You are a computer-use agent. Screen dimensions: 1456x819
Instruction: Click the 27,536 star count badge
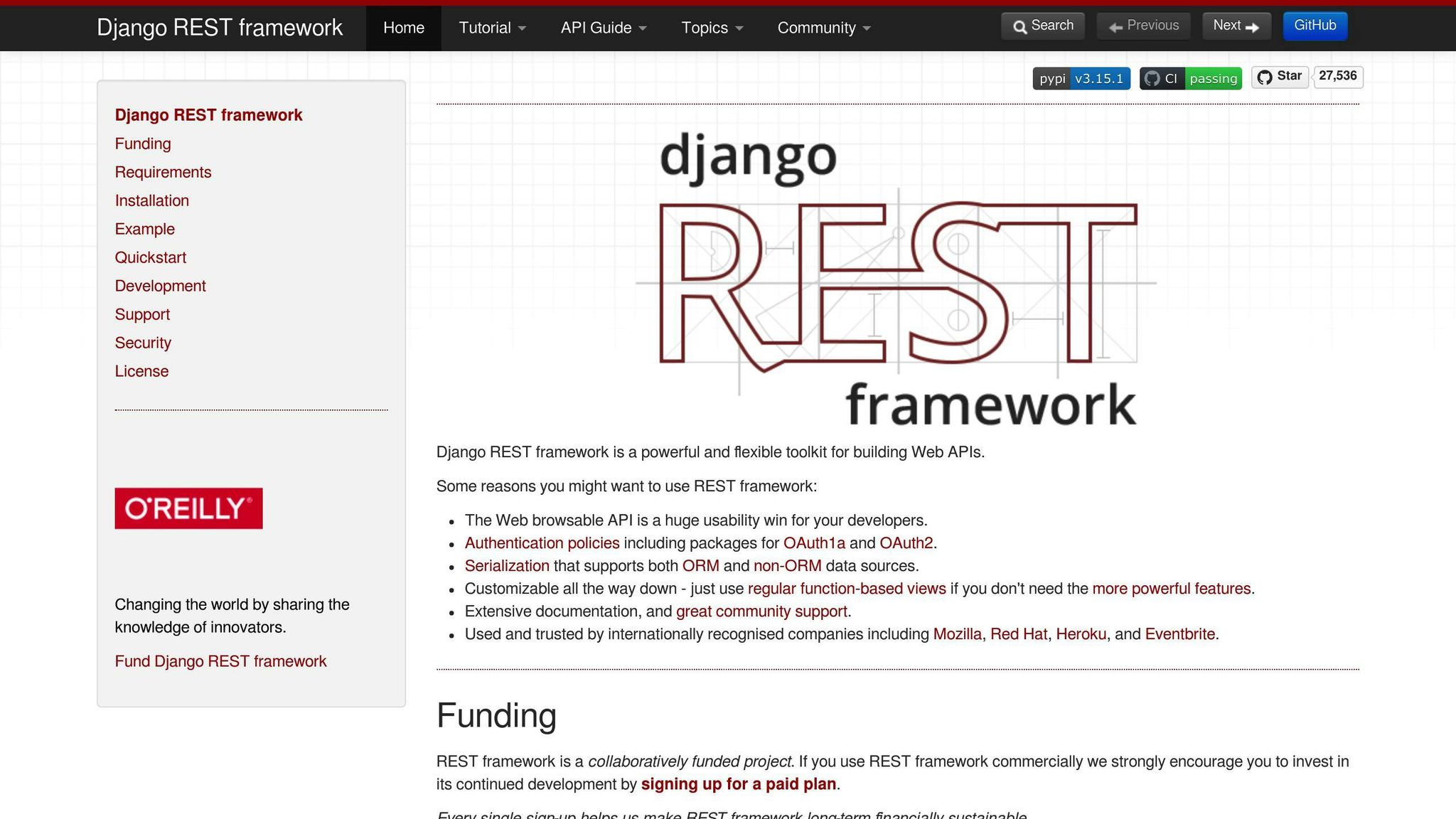1338,77
